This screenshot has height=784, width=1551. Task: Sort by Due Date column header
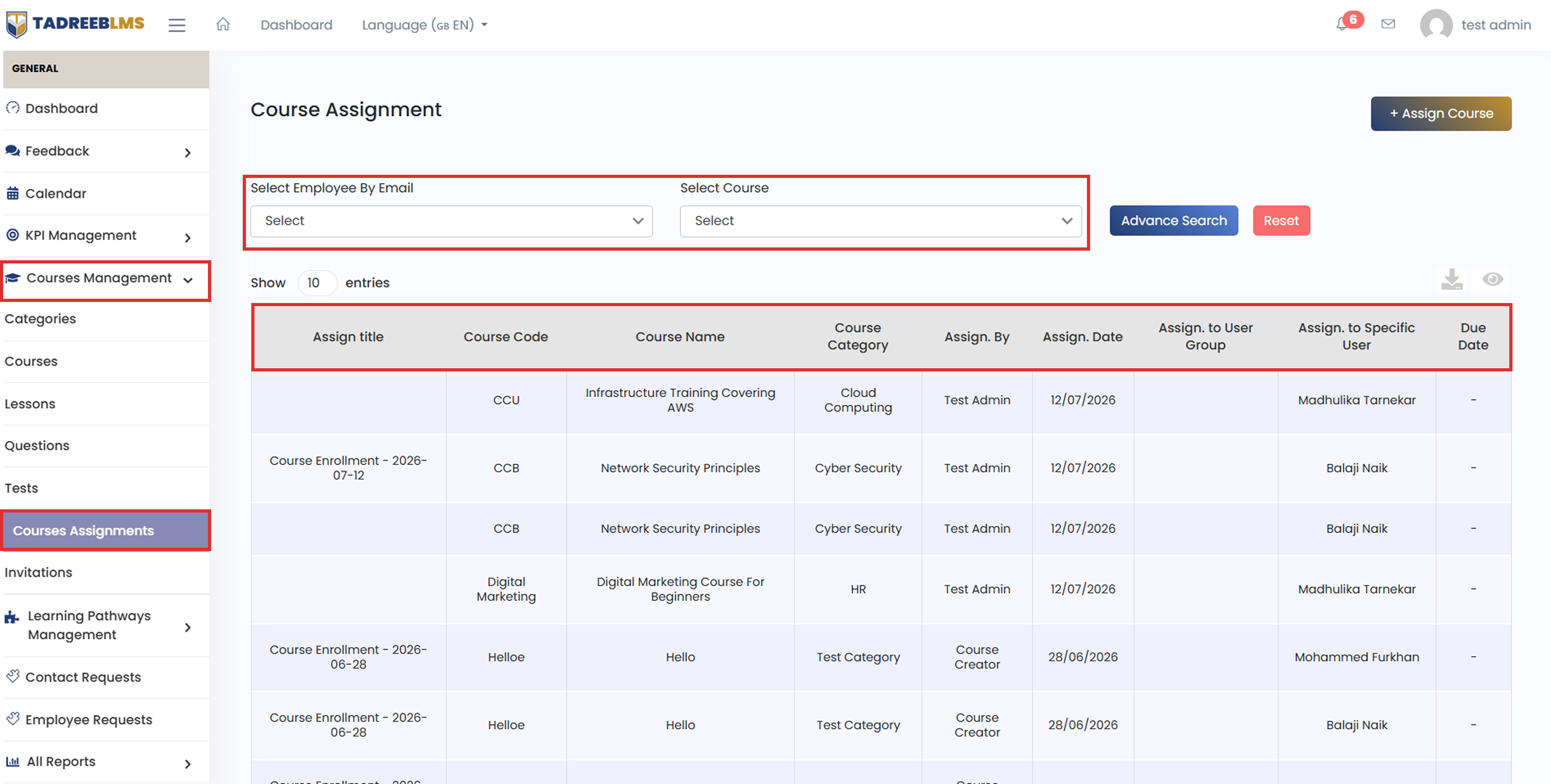coord(1473,336)
